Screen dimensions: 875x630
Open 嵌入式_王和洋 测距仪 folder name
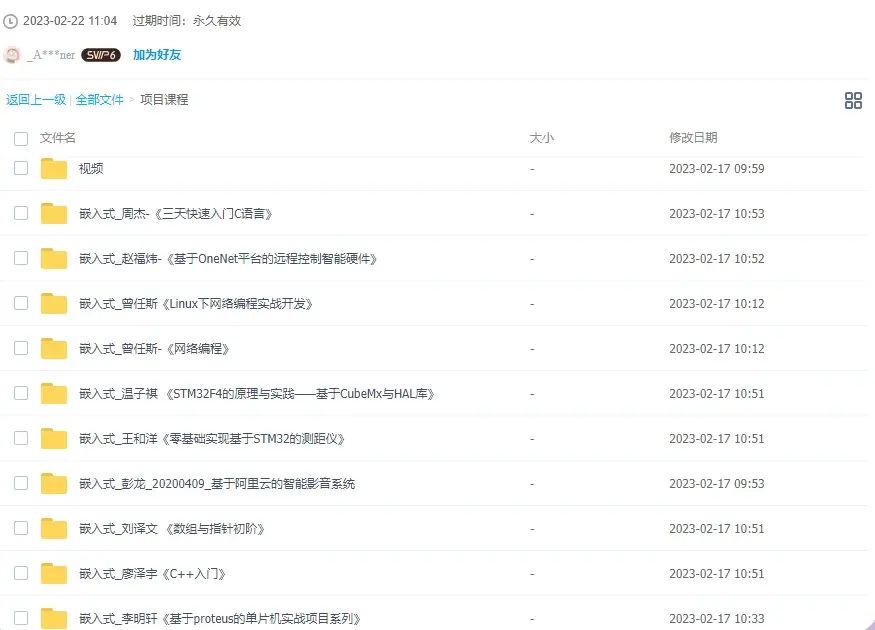pos(212,439)
